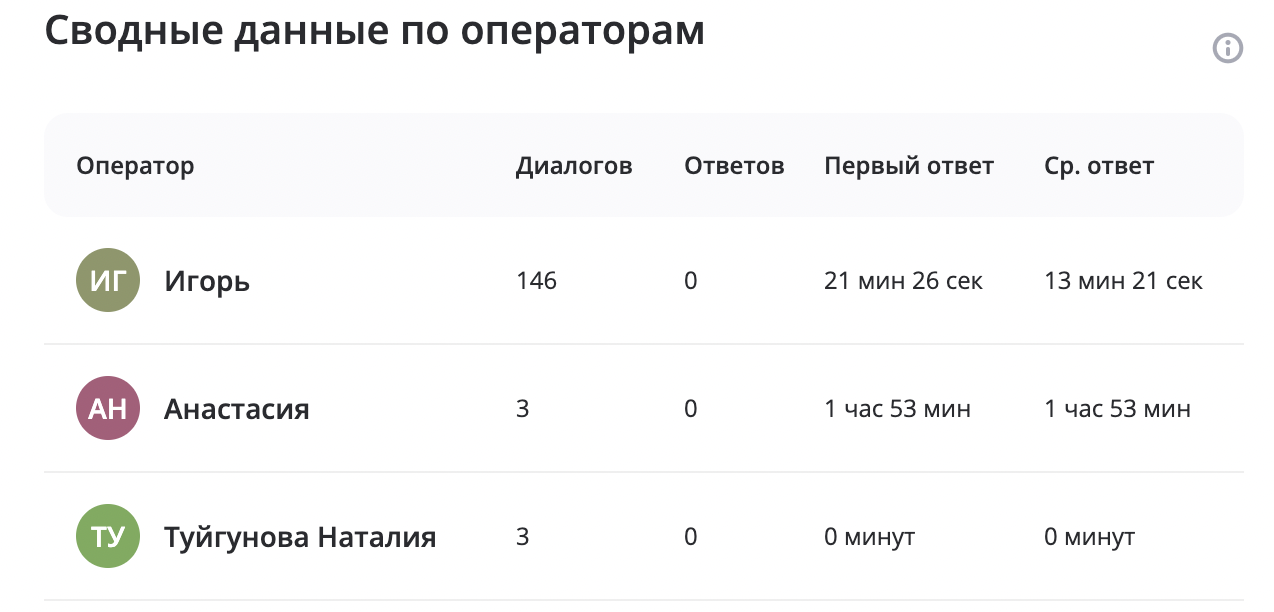This screenshot has width=1274, height=612.
Task: Click Анастасия's АН avatar icon
Action: [x=108, y=408]
